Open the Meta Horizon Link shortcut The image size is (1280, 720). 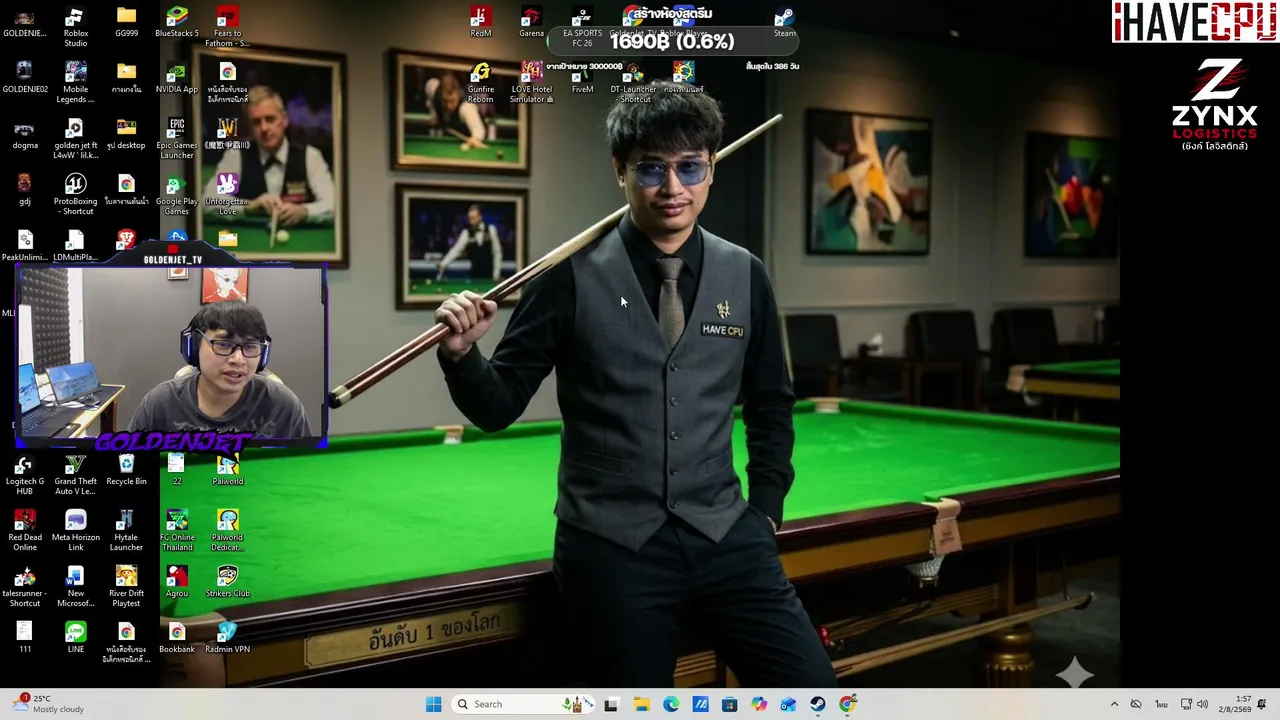point(75,531)
